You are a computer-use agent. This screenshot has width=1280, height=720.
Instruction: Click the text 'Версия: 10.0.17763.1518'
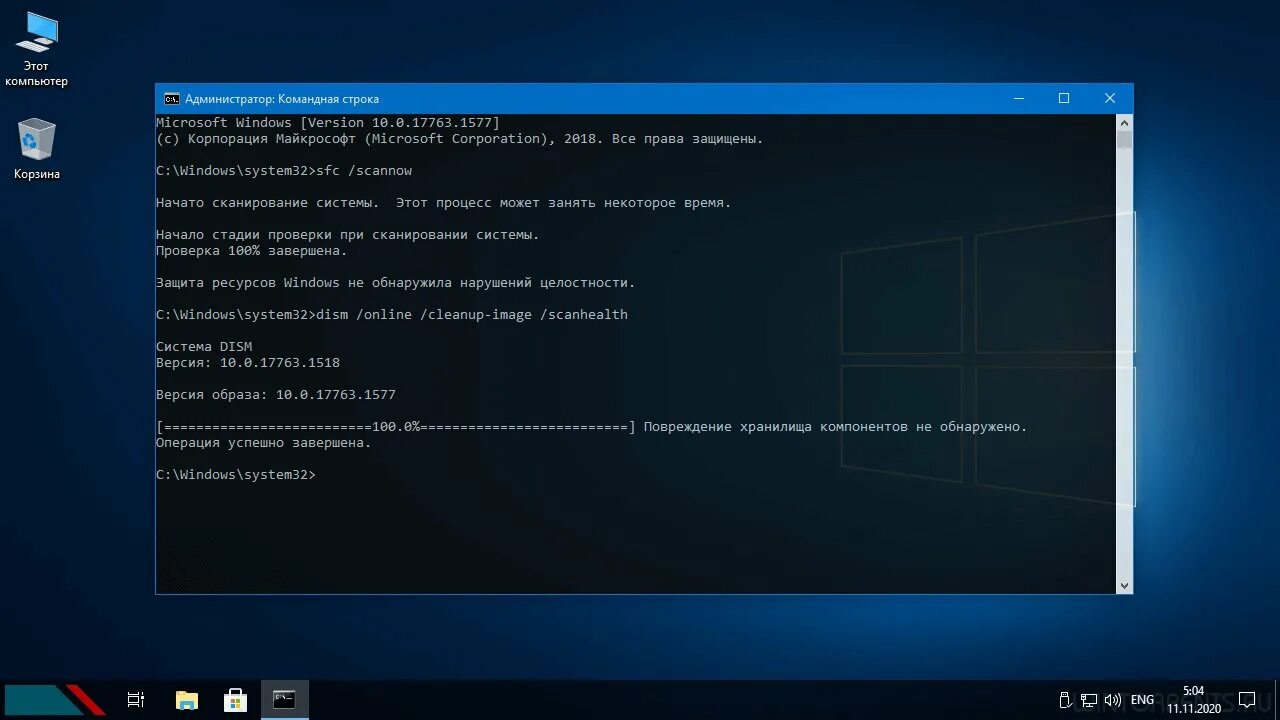[x=248, y=363]
